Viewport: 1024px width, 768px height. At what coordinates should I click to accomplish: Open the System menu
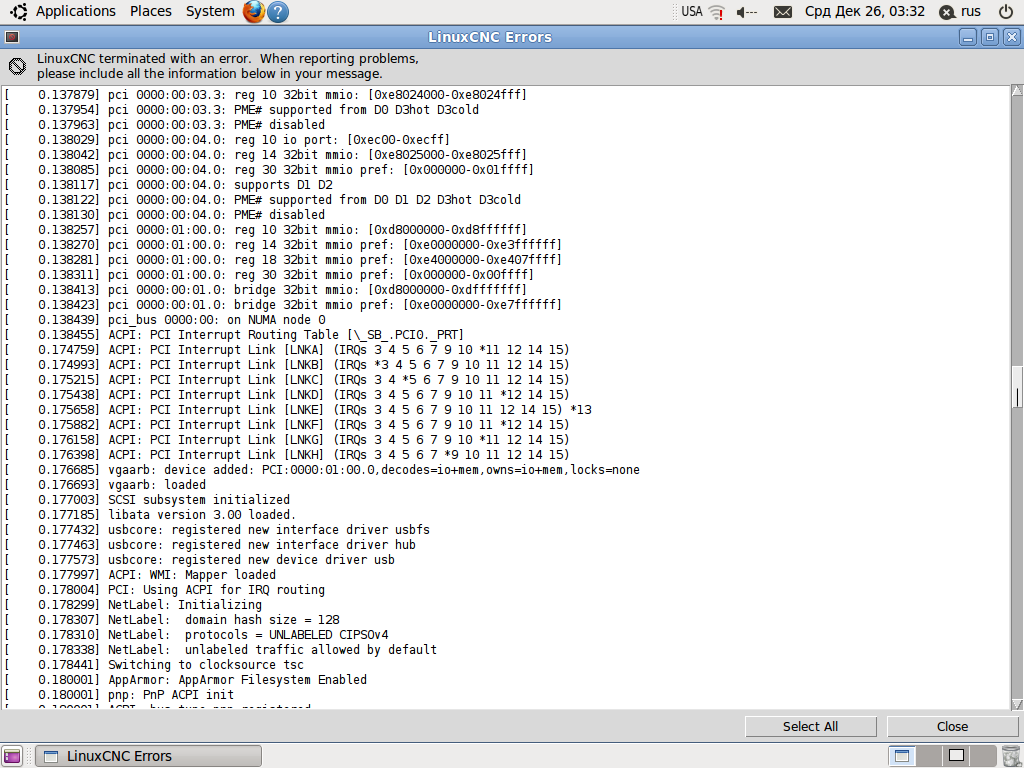coord(210,11)
